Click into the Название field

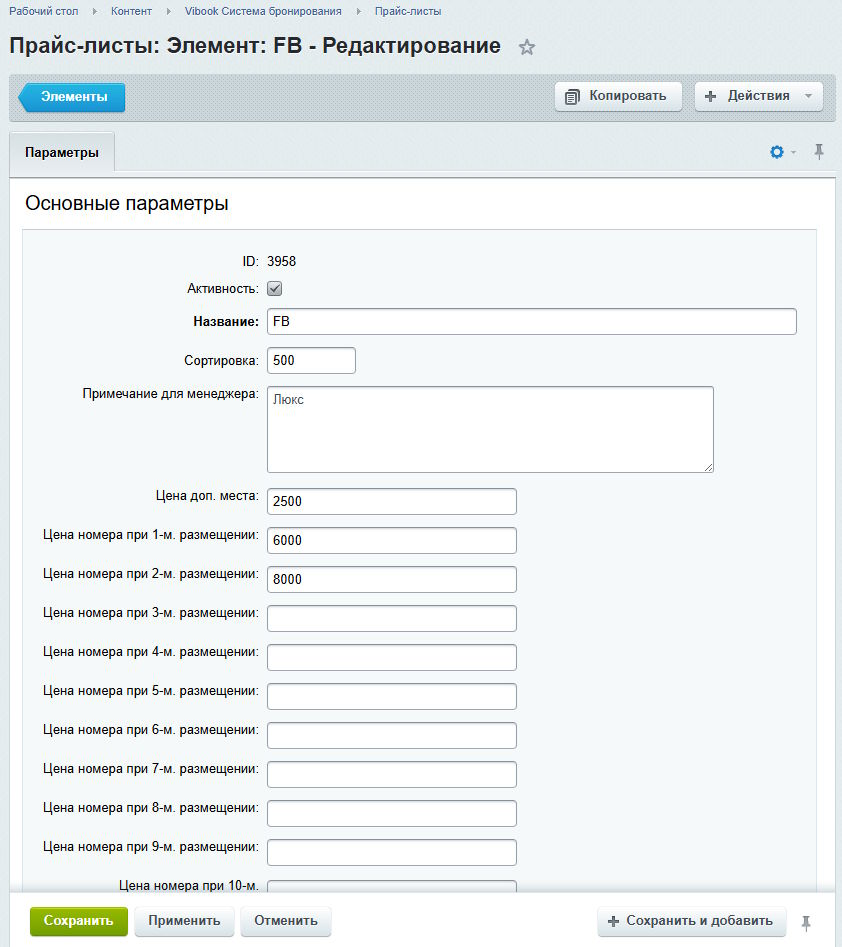pyautogui.click(x=531, y=321)
